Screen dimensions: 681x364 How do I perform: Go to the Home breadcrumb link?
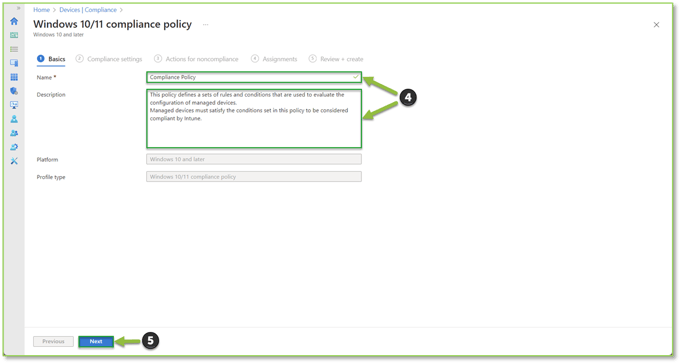[41, 10]
